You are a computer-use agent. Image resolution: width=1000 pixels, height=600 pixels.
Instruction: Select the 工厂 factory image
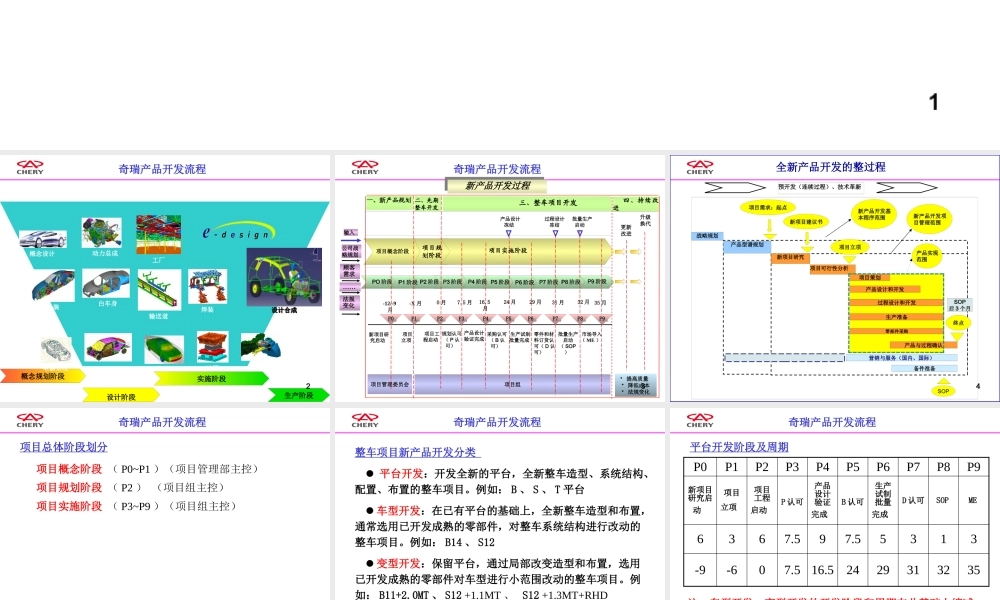pyautogui.click(x=158, y=235)
